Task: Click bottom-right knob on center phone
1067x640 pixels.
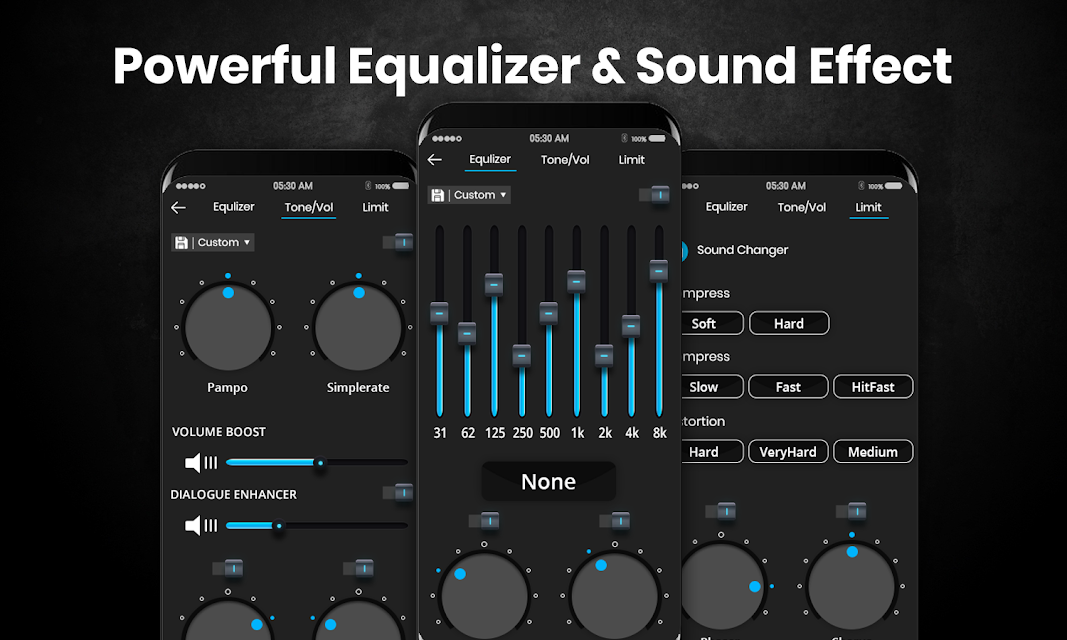Action: 614,596
